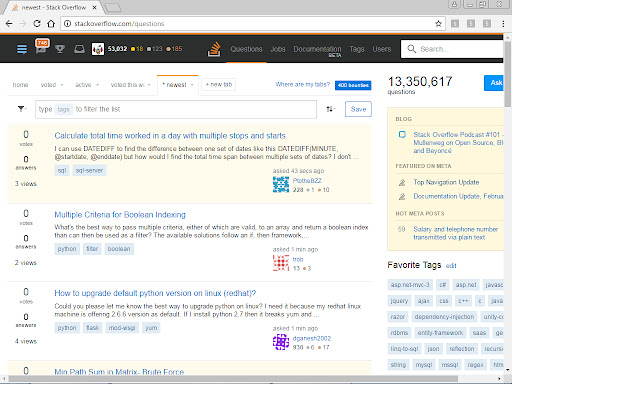
Task: Open Where are my tabs? link
Action: pos(302,84)
